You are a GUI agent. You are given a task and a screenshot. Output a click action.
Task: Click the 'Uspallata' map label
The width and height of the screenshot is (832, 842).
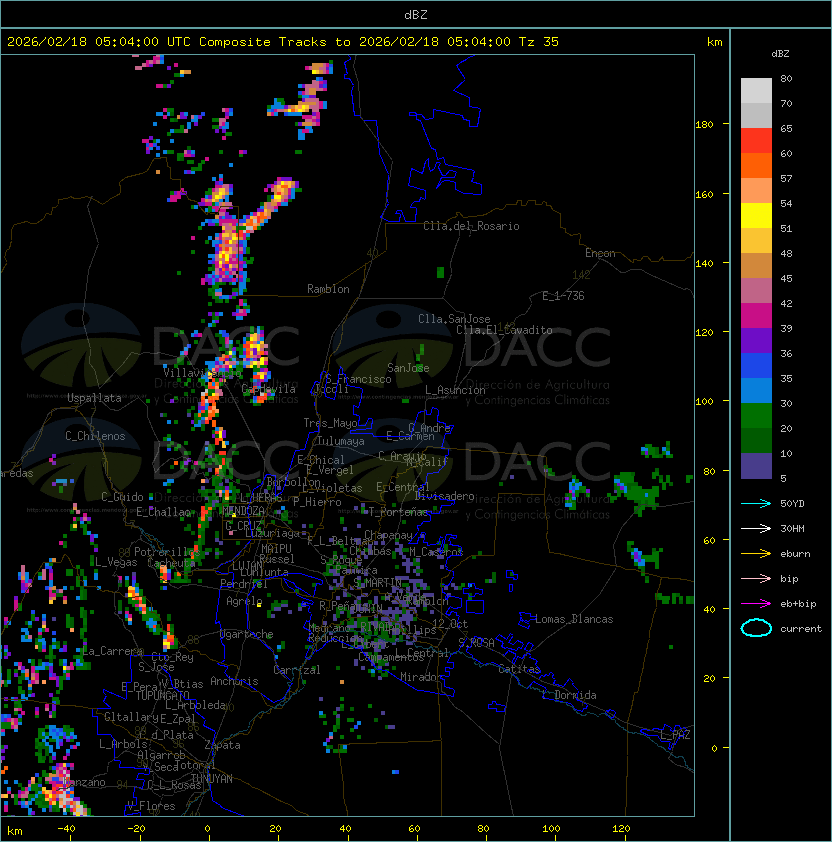(x=94, y=398)
